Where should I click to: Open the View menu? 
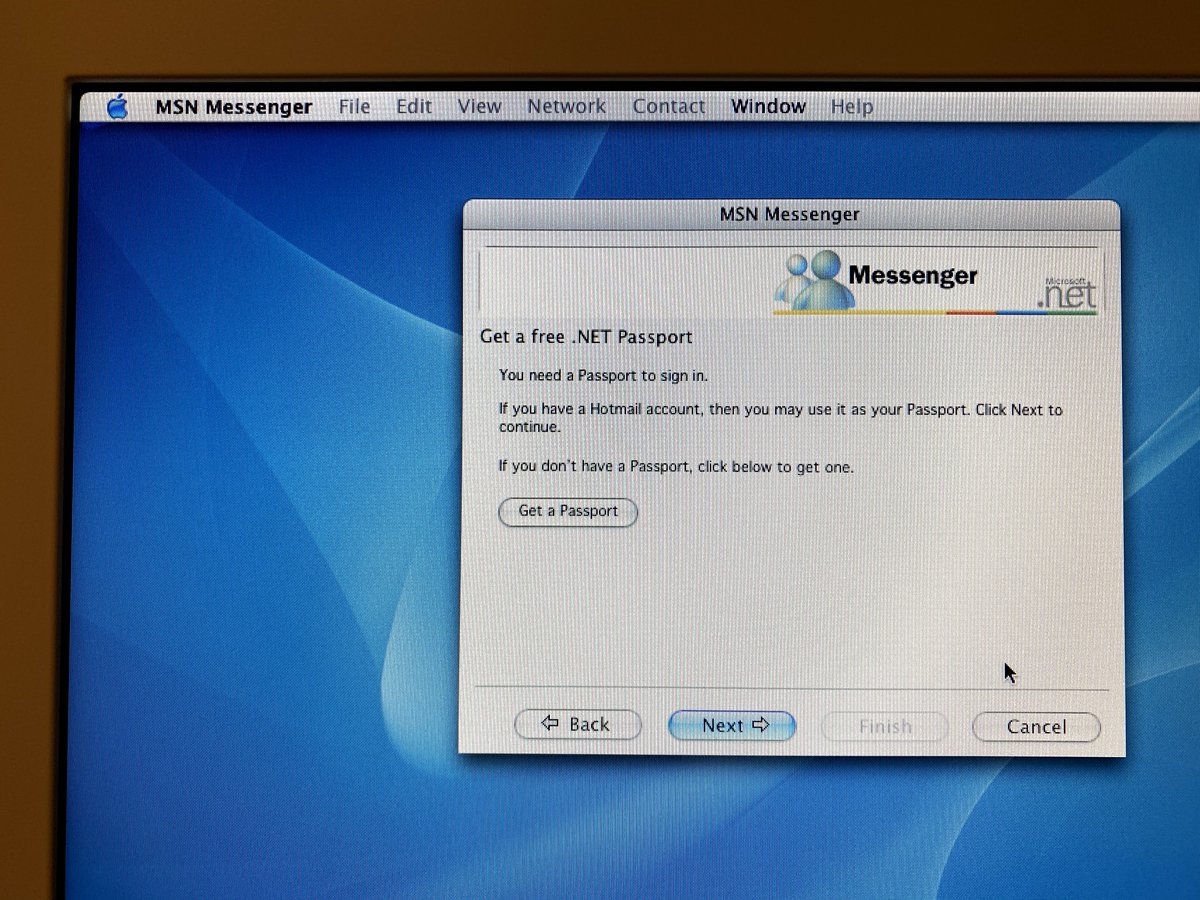[480, 106]
